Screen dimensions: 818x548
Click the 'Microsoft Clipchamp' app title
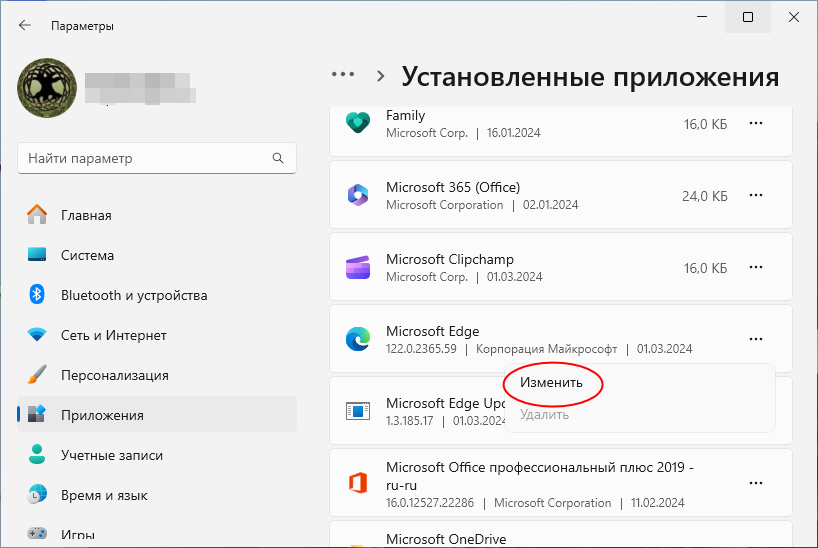point(450,259)
